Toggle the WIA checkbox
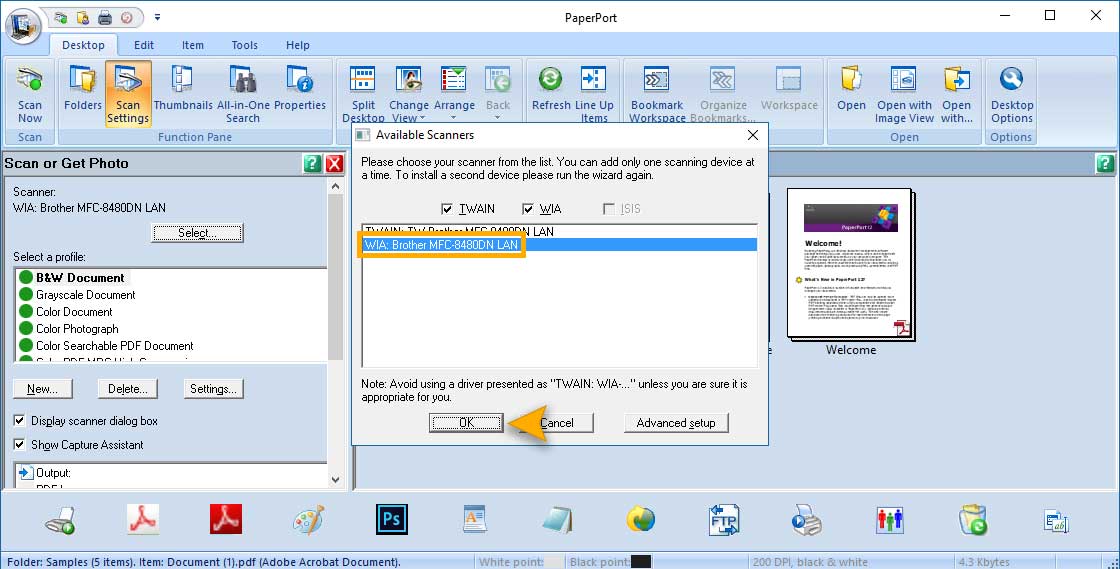Viewport: 1120px width, 569px height. click(x=528, y=209)
